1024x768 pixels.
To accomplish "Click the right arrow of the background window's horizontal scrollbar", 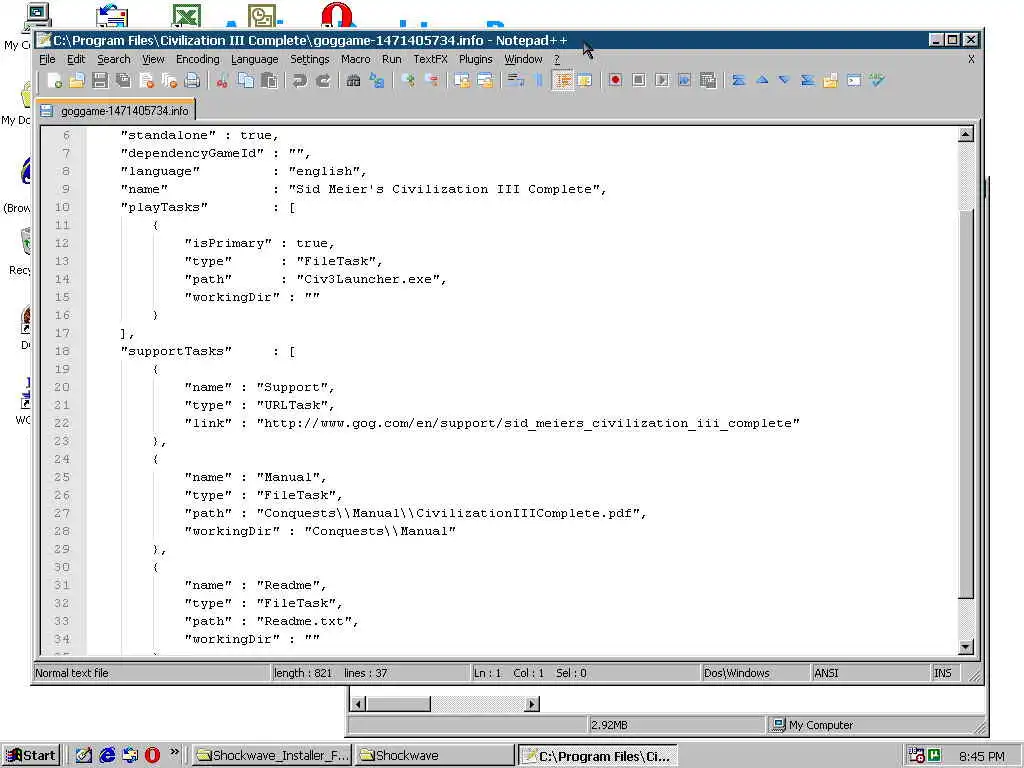I will [532, 704].
